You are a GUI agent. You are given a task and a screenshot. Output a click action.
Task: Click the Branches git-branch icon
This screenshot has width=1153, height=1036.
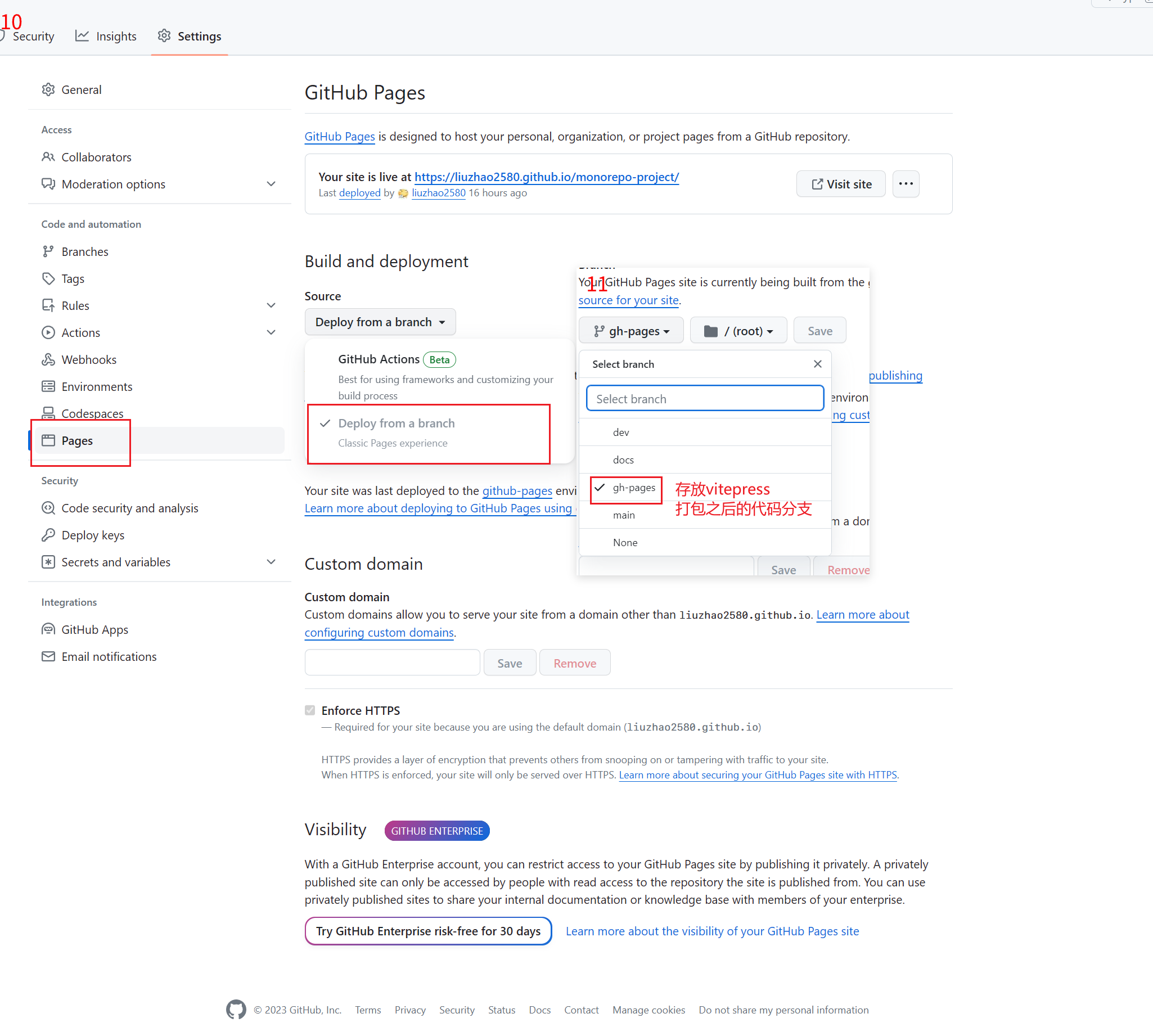(x=48, y=251)
